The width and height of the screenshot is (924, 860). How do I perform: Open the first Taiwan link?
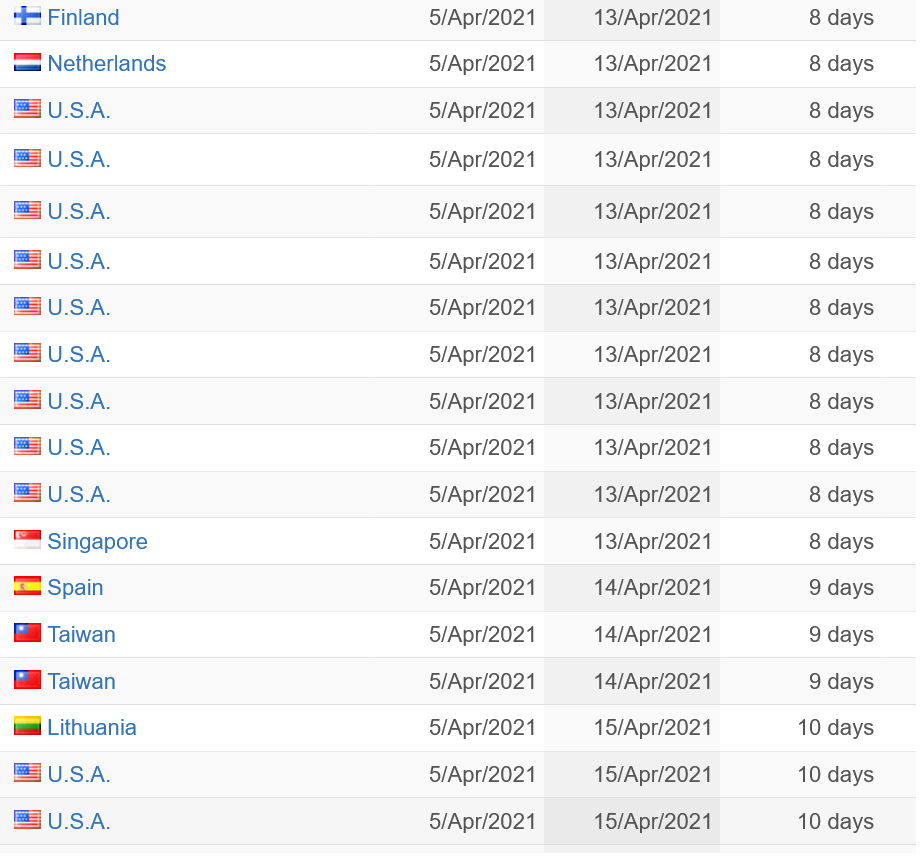click(x=81, y=635)
